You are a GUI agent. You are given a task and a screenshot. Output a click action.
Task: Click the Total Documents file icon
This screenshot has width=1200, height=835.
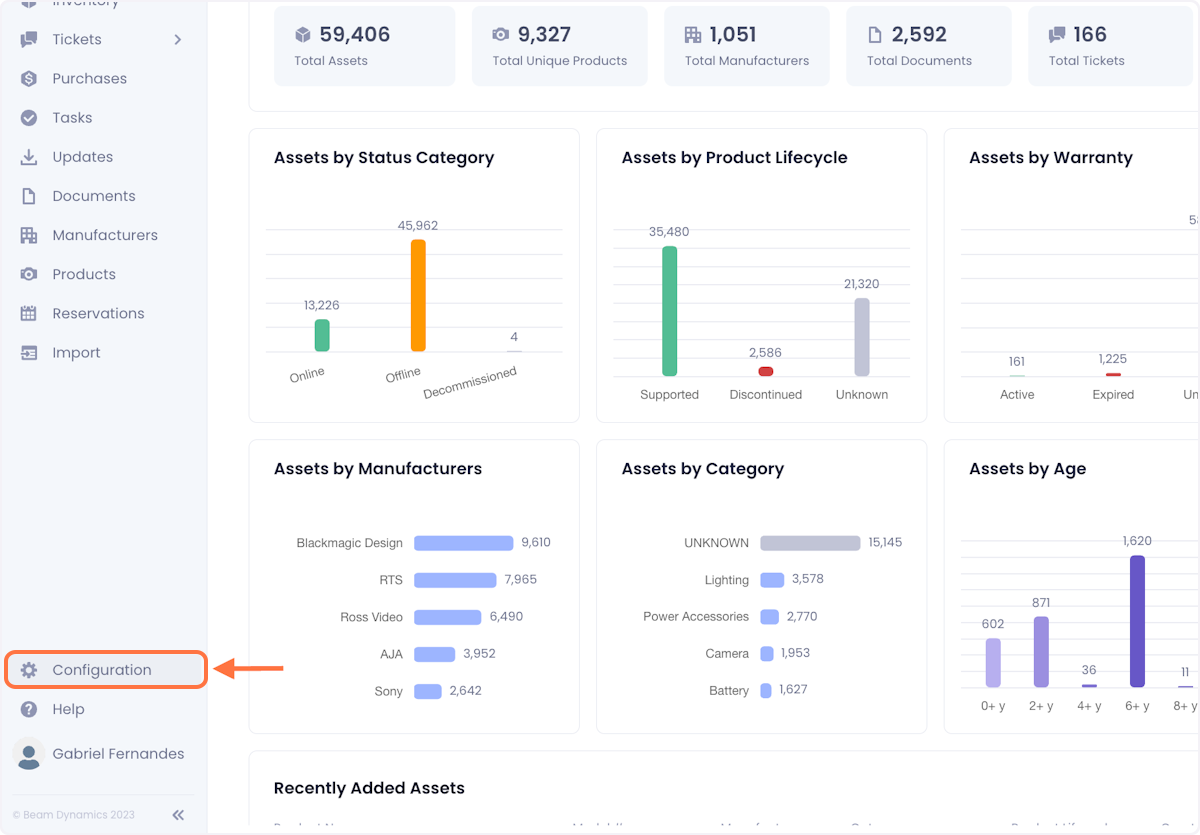pos(875,35)
